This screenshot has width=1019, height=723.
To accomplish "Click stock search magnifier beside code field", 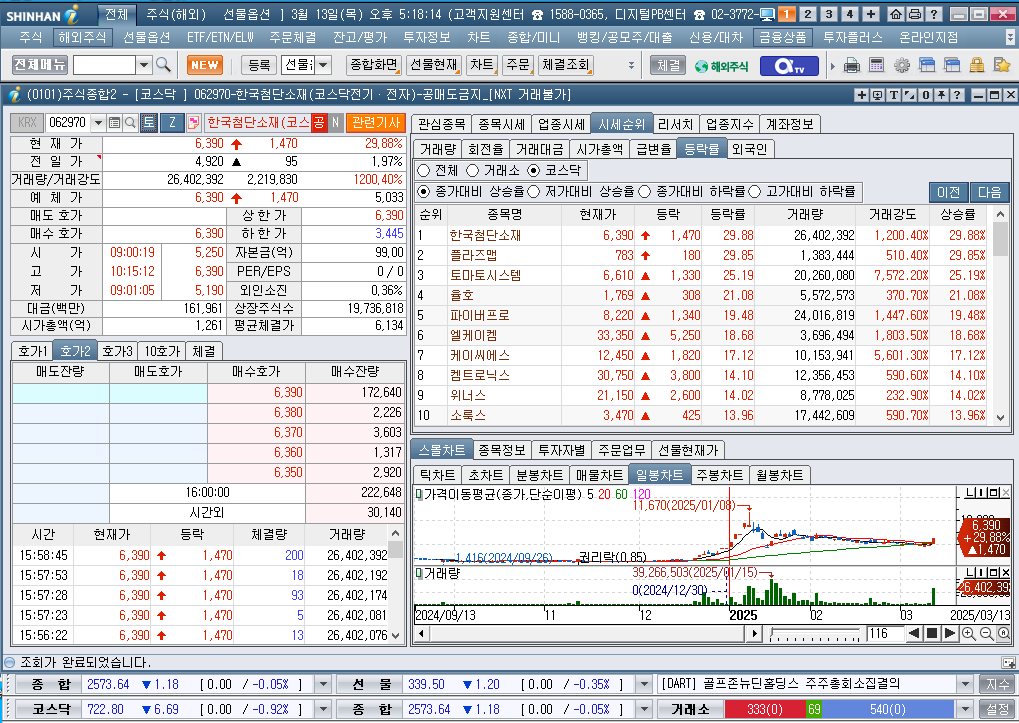I will point(130,122).
